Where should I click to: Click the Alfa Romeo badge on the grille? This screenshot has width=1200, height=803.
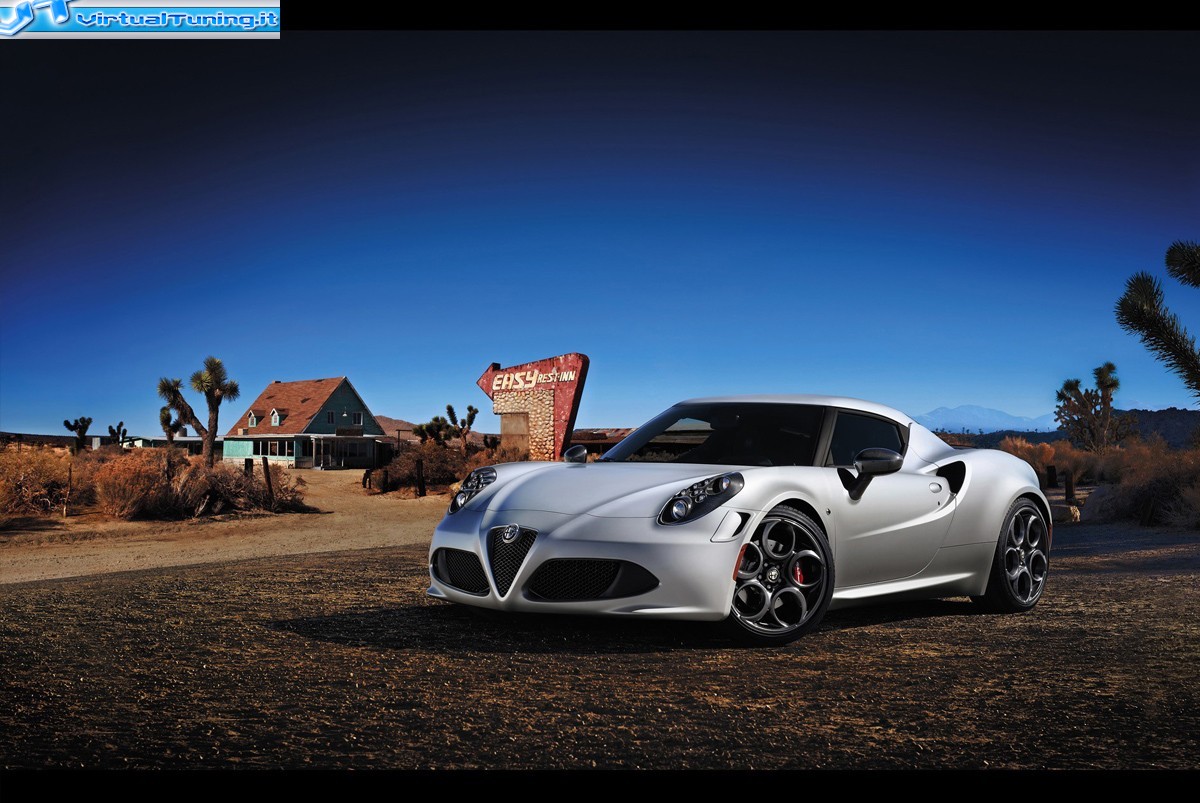coord(510,534)
